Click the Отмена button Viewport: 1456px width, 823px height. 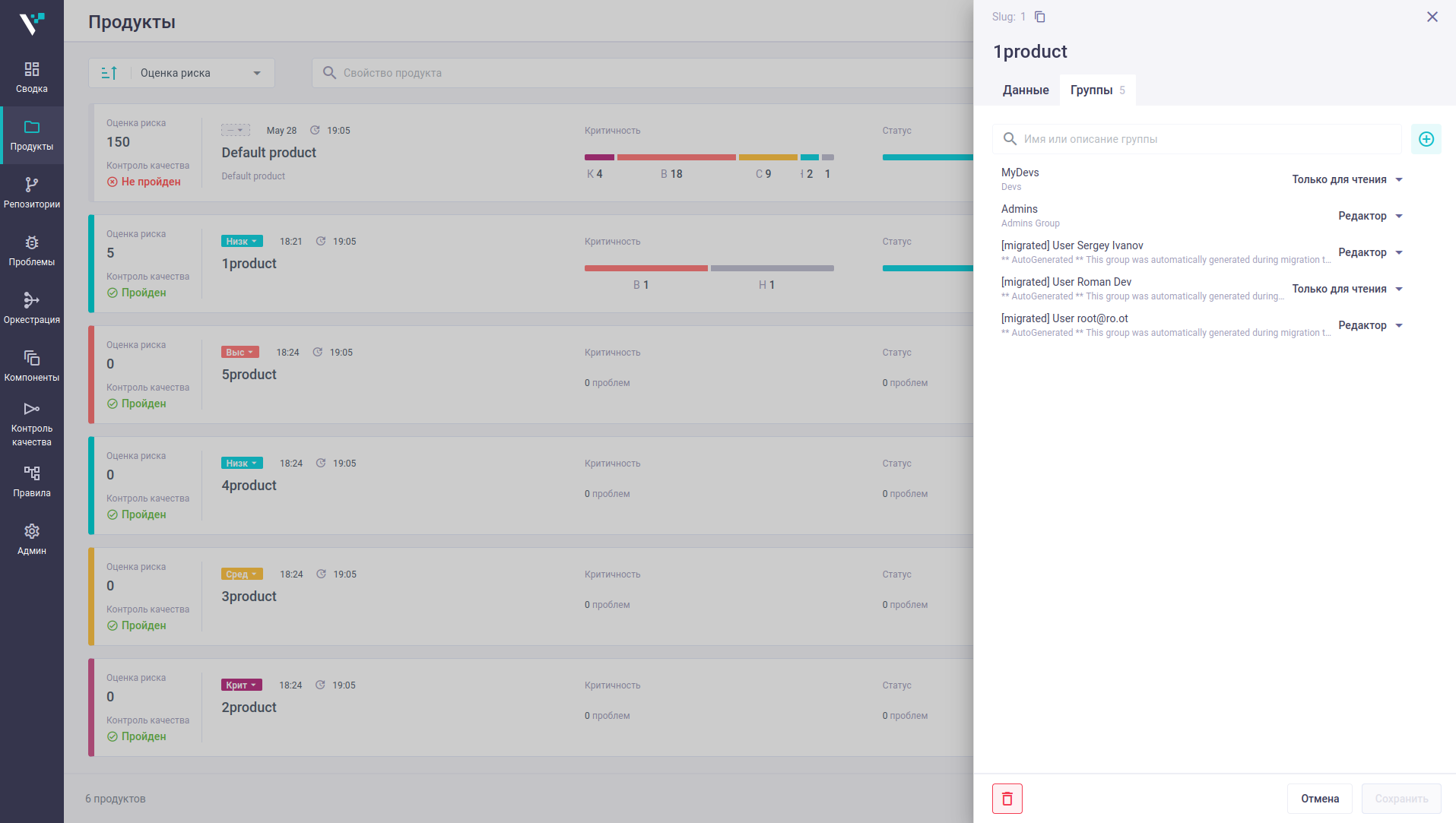coord(1319,799)
